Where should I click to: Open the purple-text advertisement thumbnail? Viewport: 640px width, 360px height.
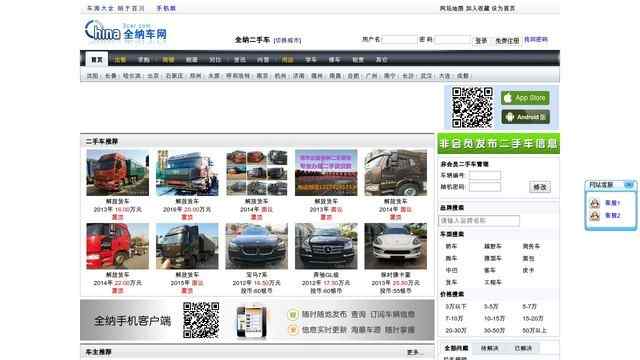pyautogui.click(x=326, y=173)
